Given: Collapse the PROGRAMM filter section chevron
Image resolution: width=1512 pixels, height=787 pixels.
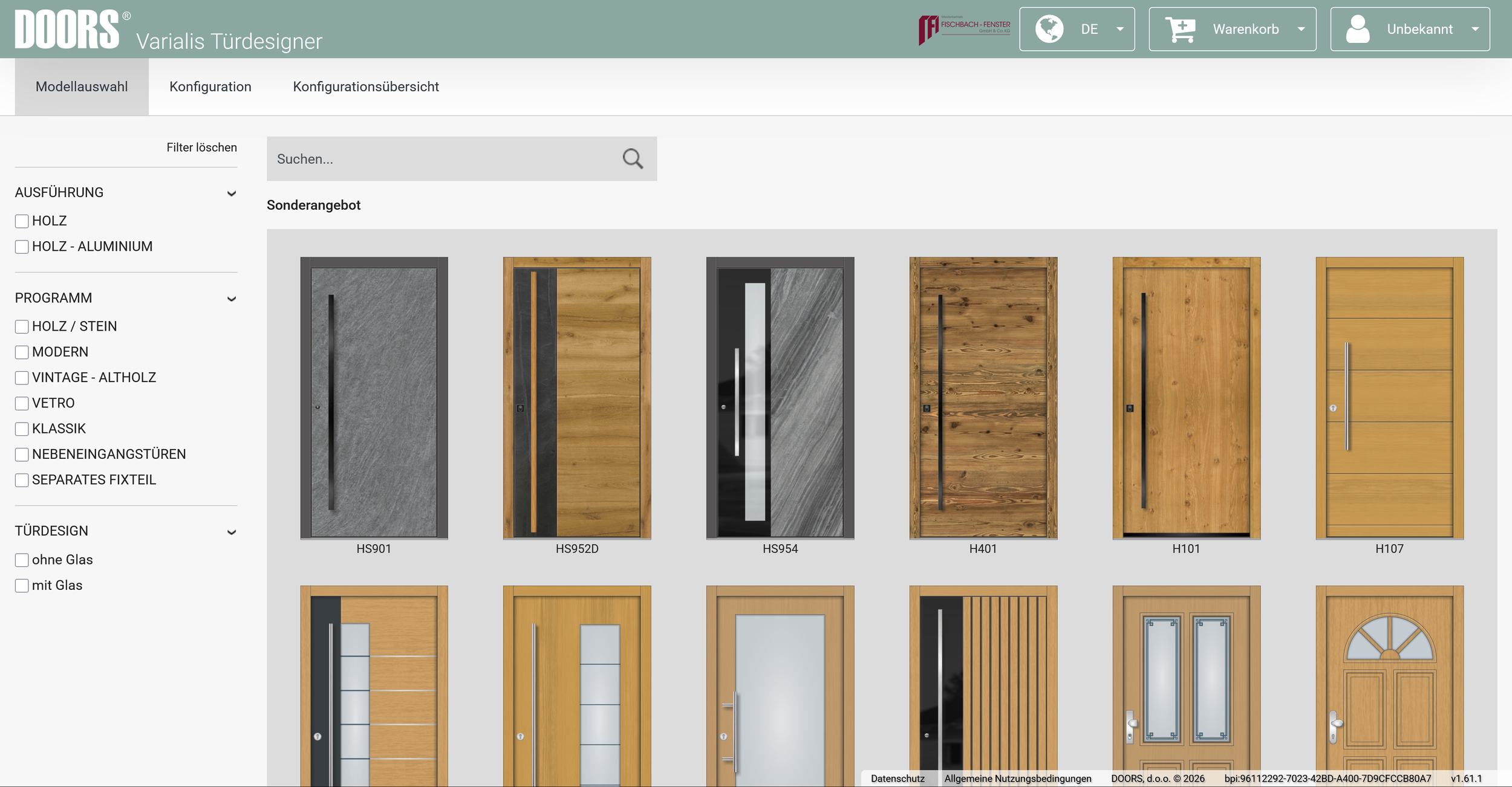Looking at the screenshot, I should coord(231,299).
